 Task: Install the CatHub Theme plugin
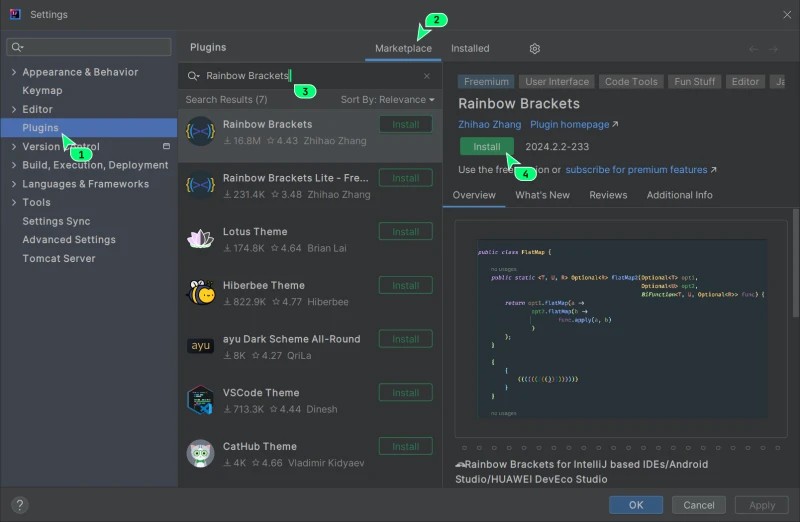tap(406, 446)
